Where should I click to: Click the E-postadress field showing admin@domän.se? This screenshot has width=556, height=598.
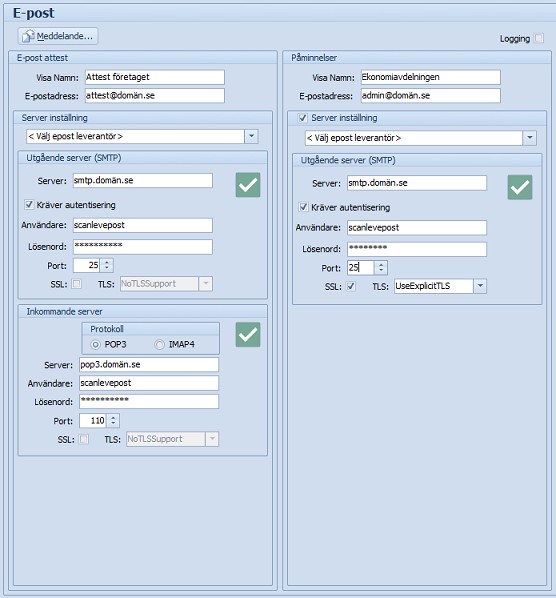(x=431, y=95)
